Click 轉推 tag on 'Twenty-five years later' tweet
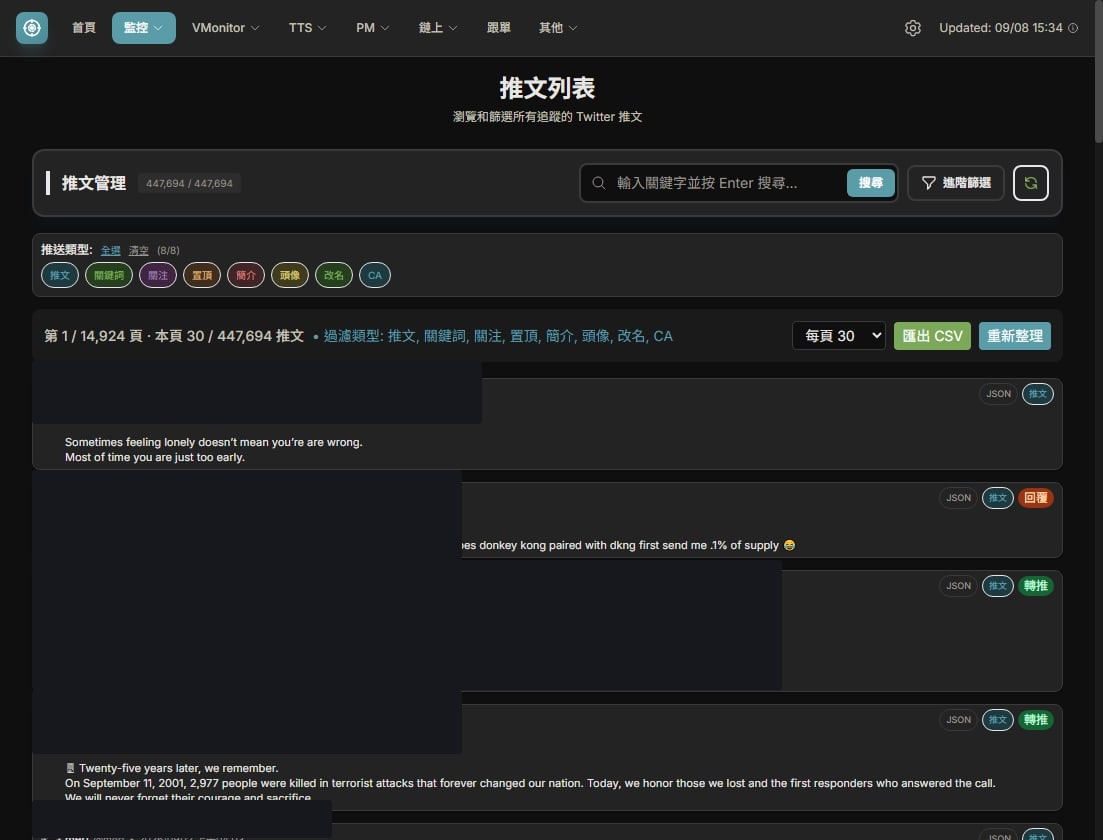1103x840 pixels. click(x=1035, y=720)
